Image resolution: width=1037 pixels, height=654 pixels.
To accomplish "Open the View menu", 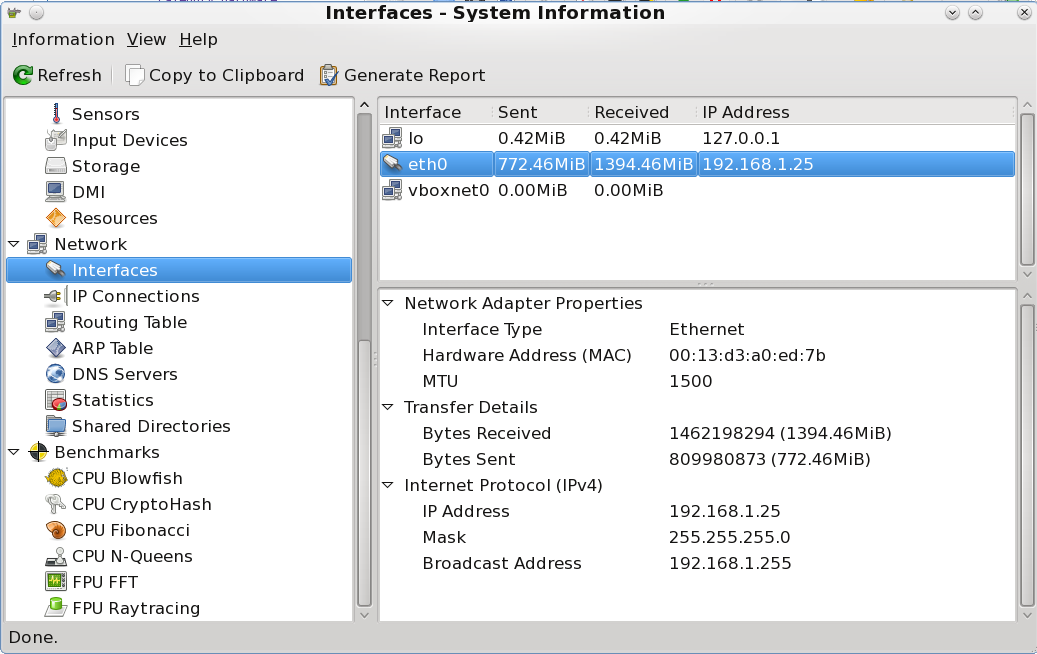I will [146, 39].
